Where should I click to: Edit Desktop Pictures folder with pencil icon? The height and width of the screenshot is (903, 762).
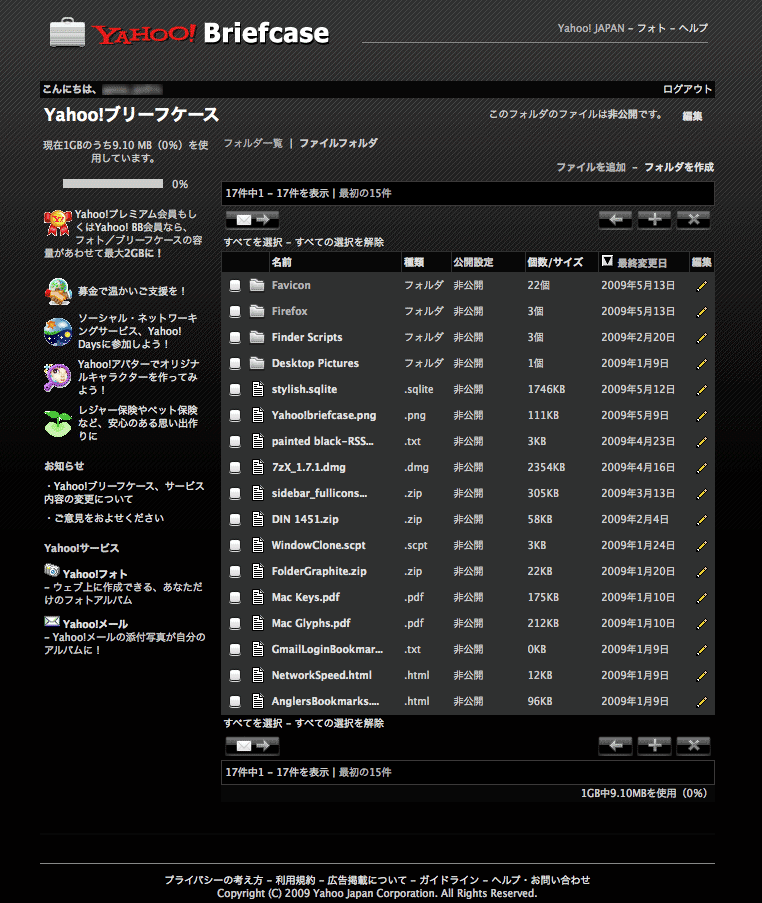[x=701, y=364]
